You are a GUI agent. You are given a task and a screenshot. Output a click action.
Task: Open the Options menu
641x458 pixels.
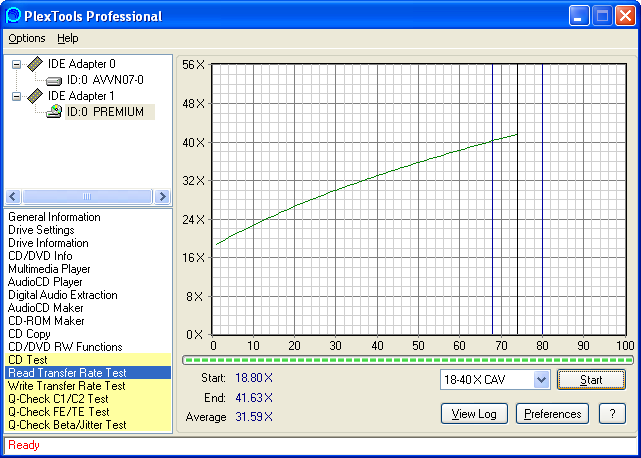click(x=27, y=38)
